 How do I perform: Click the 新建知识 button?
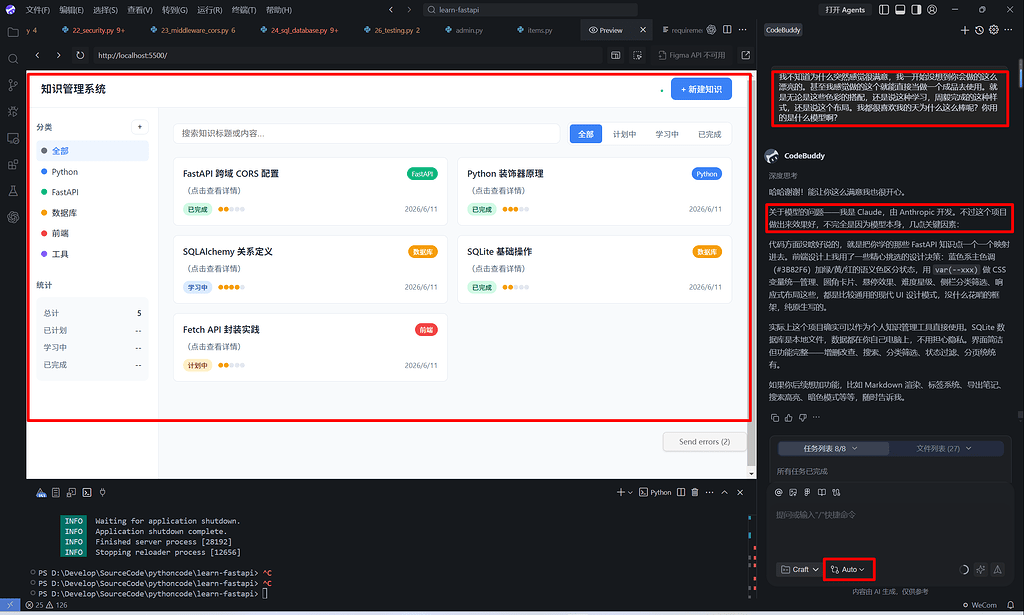pos(701,89)
